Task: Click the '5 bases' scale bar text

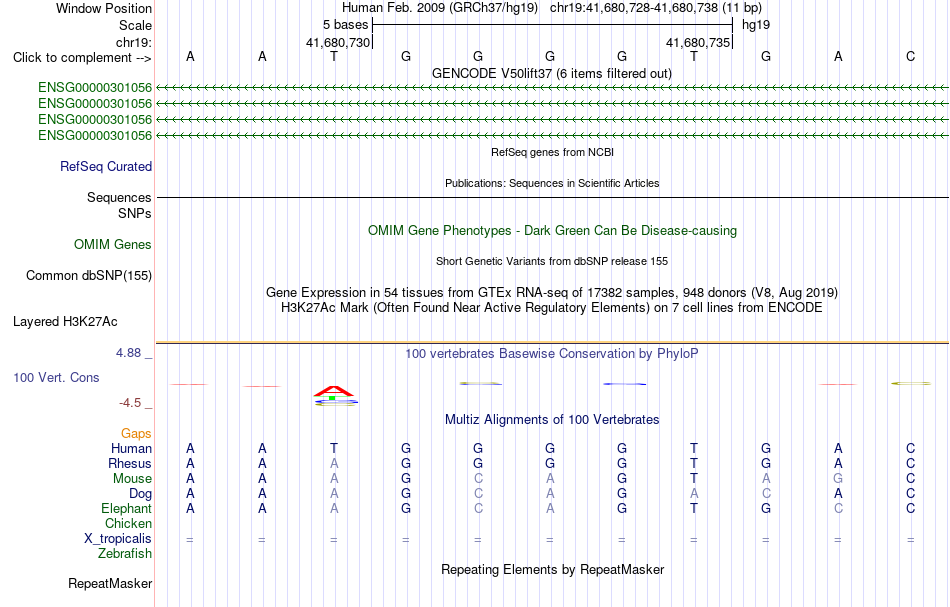Action: [x=345, y=25]
